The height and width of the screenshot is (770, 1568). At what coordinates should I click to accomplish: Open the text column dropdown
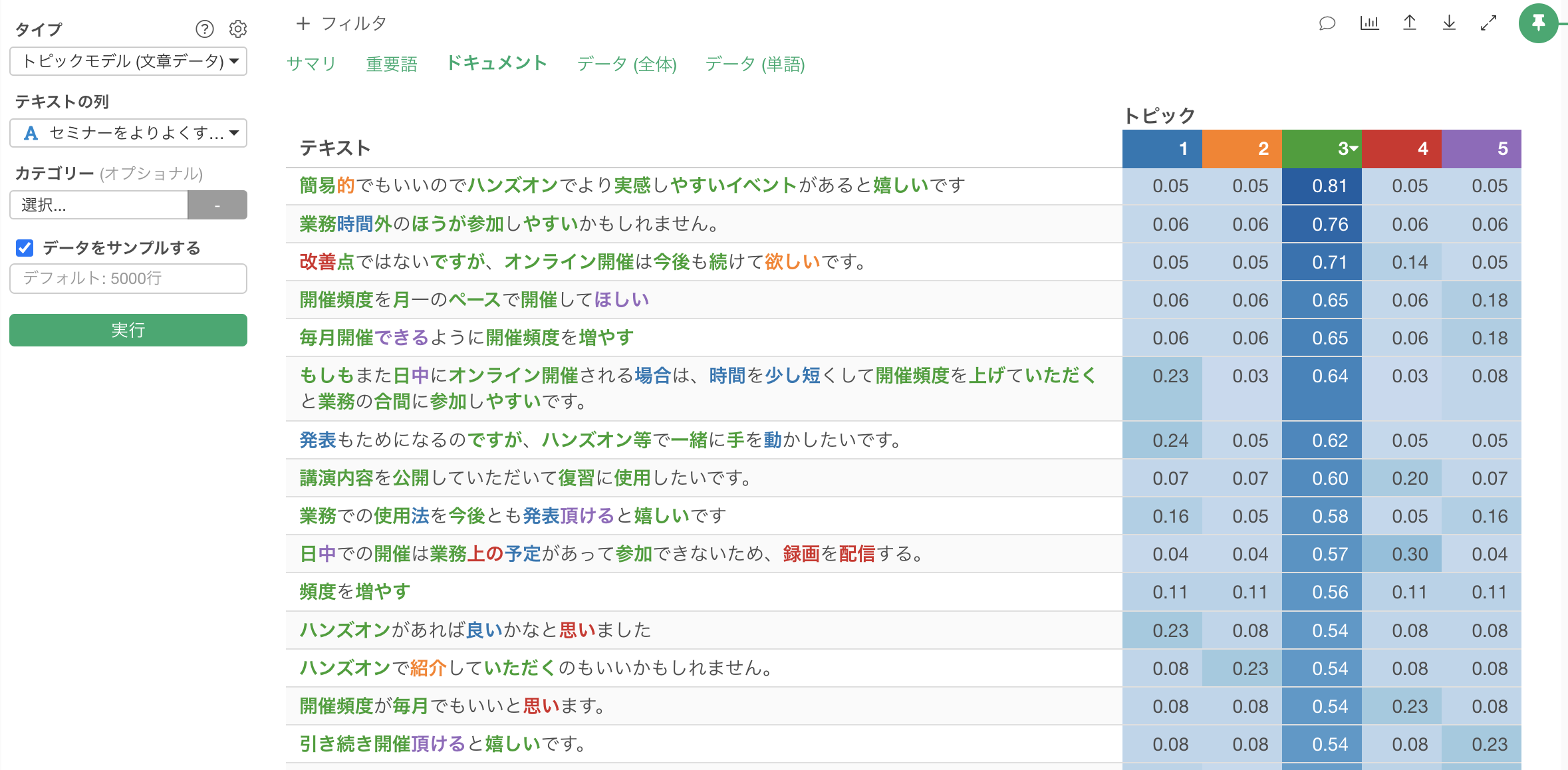tap(128, 133)
